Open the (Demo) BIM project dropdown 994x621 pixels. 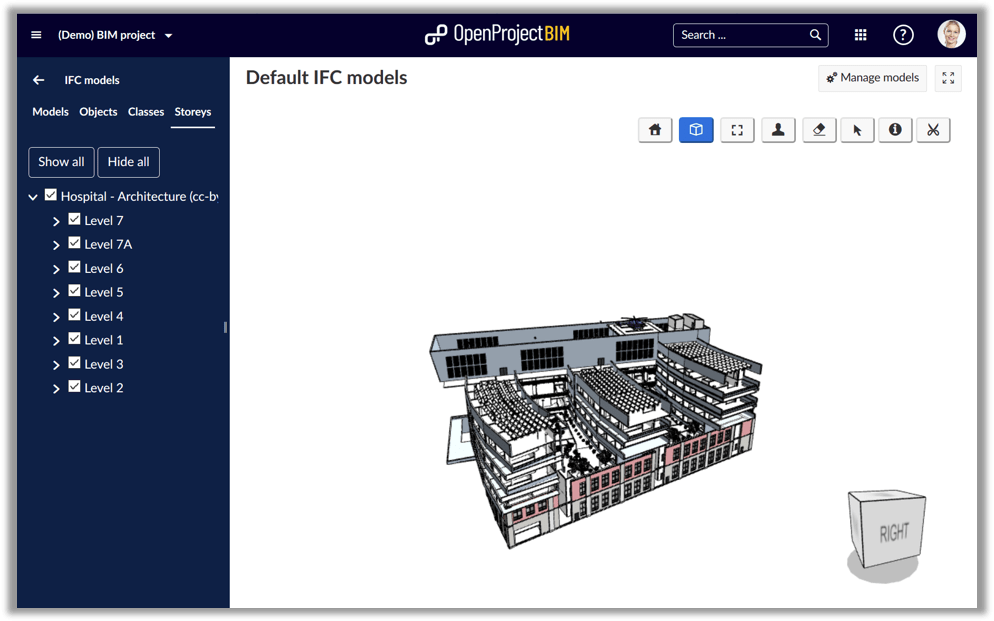113,33
